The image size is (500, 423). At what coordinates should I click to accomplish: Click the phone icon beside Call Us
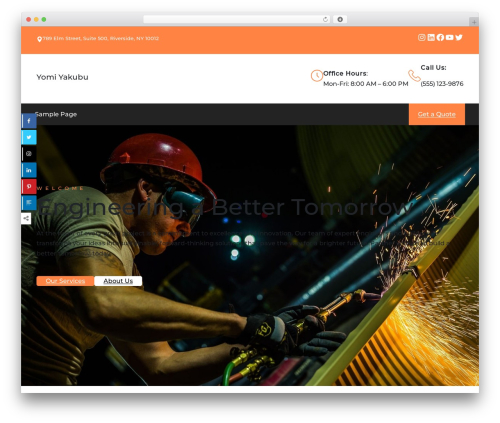pyautogui.click(x=414, y=76)
